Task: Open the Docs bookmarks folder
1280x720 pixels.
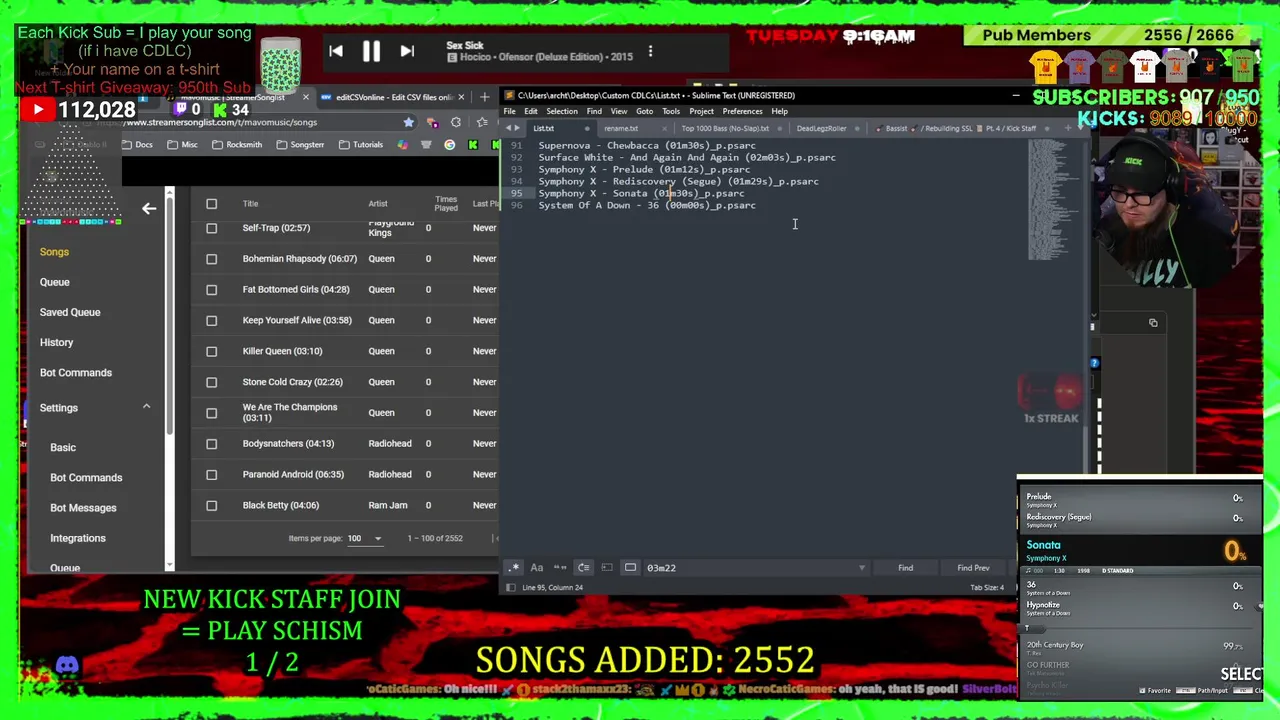Action: tap(137, 145)
